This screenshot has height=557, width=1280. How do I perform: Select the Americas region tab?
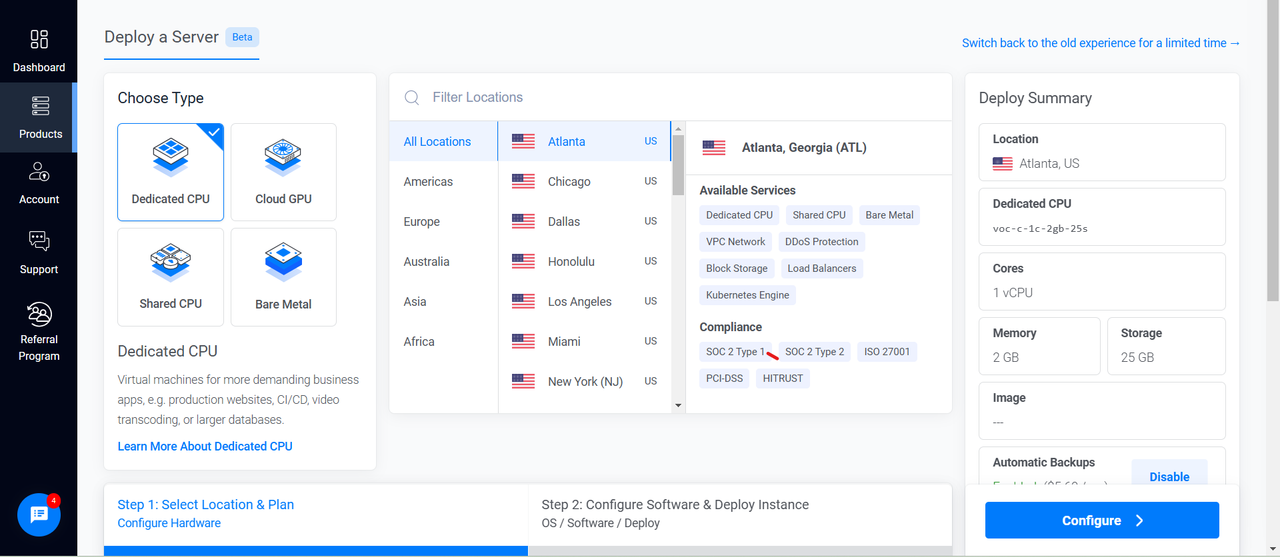click(443, 182)
